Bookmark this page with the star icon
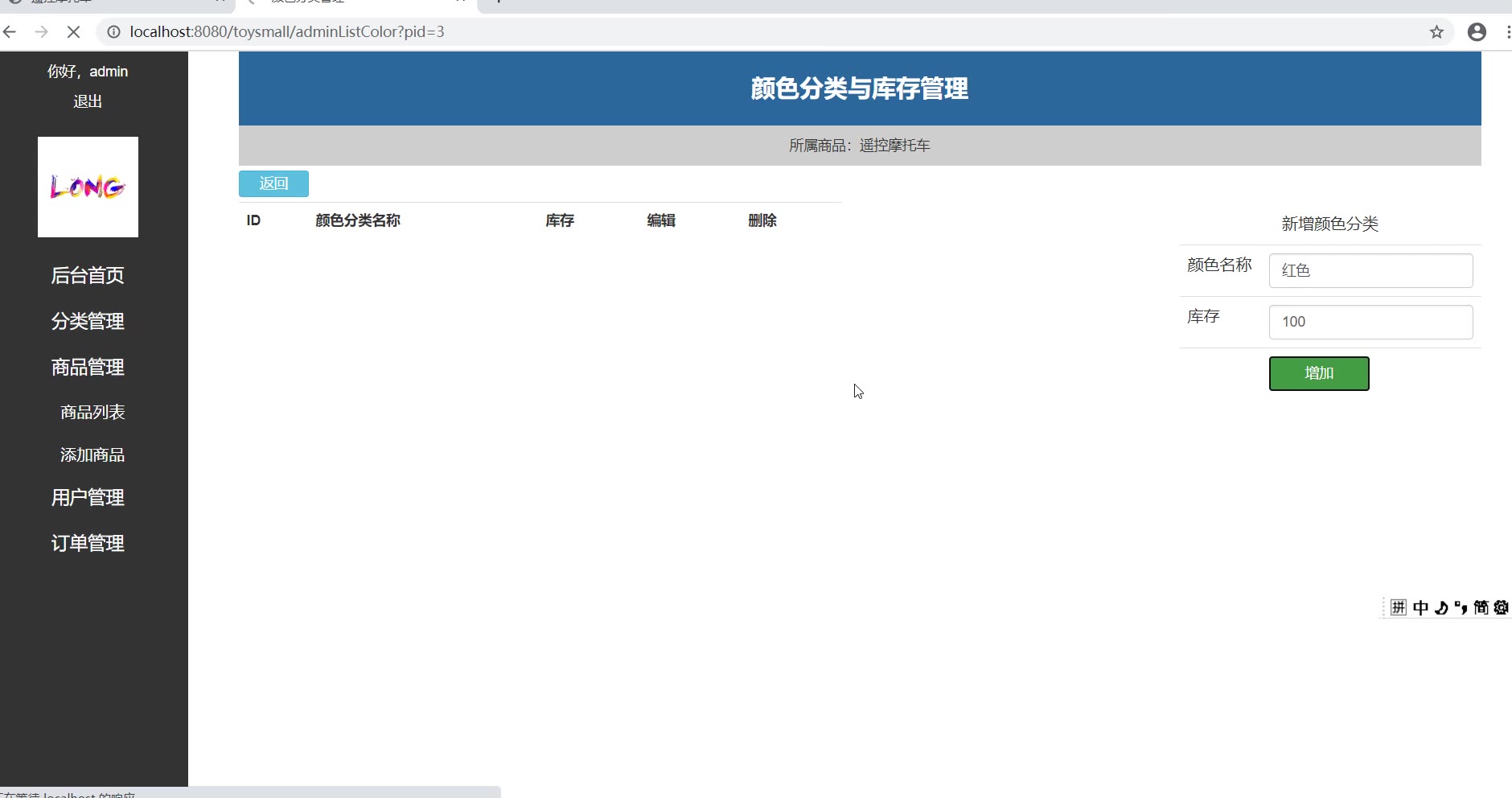This screenshot has height=798, width=1512. click(x=1436, y=31)
